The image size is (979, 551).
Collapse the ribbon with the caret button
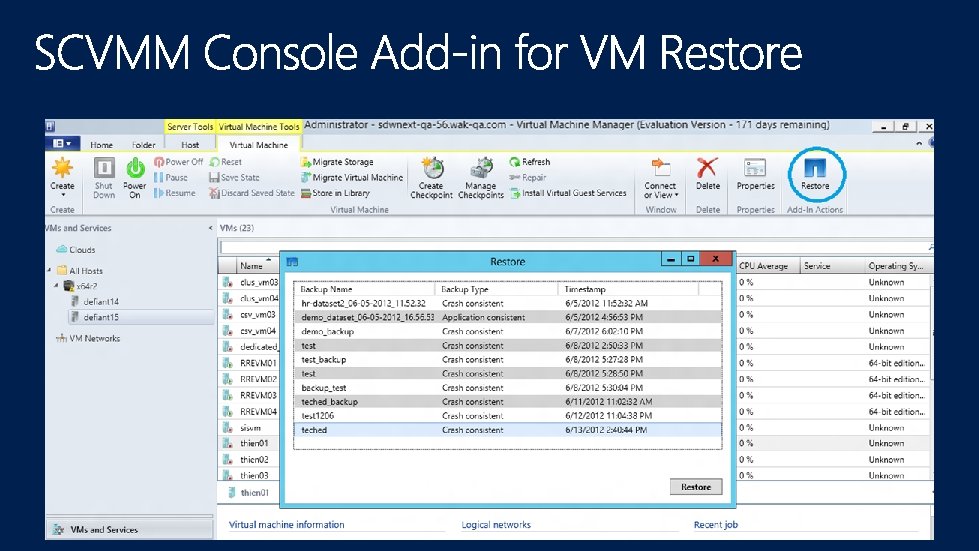click(x=918, y=144)
